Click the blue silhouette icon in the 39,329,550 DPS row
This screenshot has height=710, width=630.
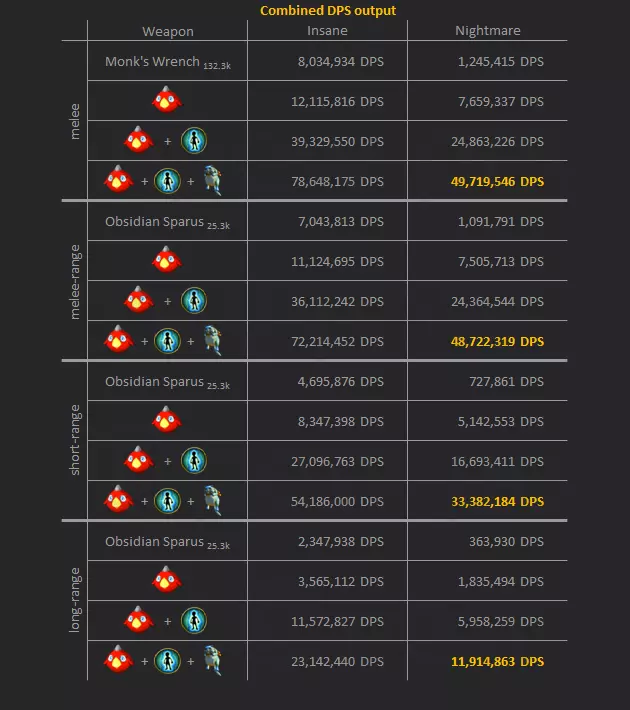point(194,141)
